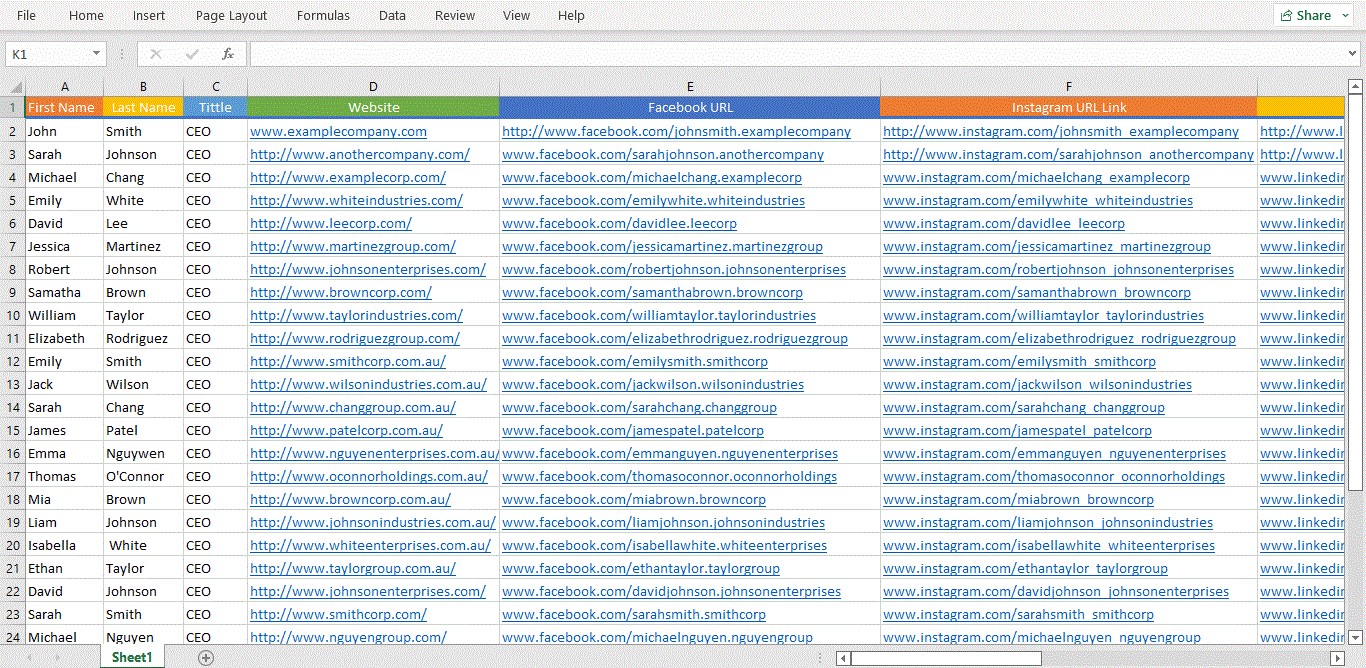Click the CEO cell in row 2
This screenshot has width=1366, height=668.
point(215,131)
